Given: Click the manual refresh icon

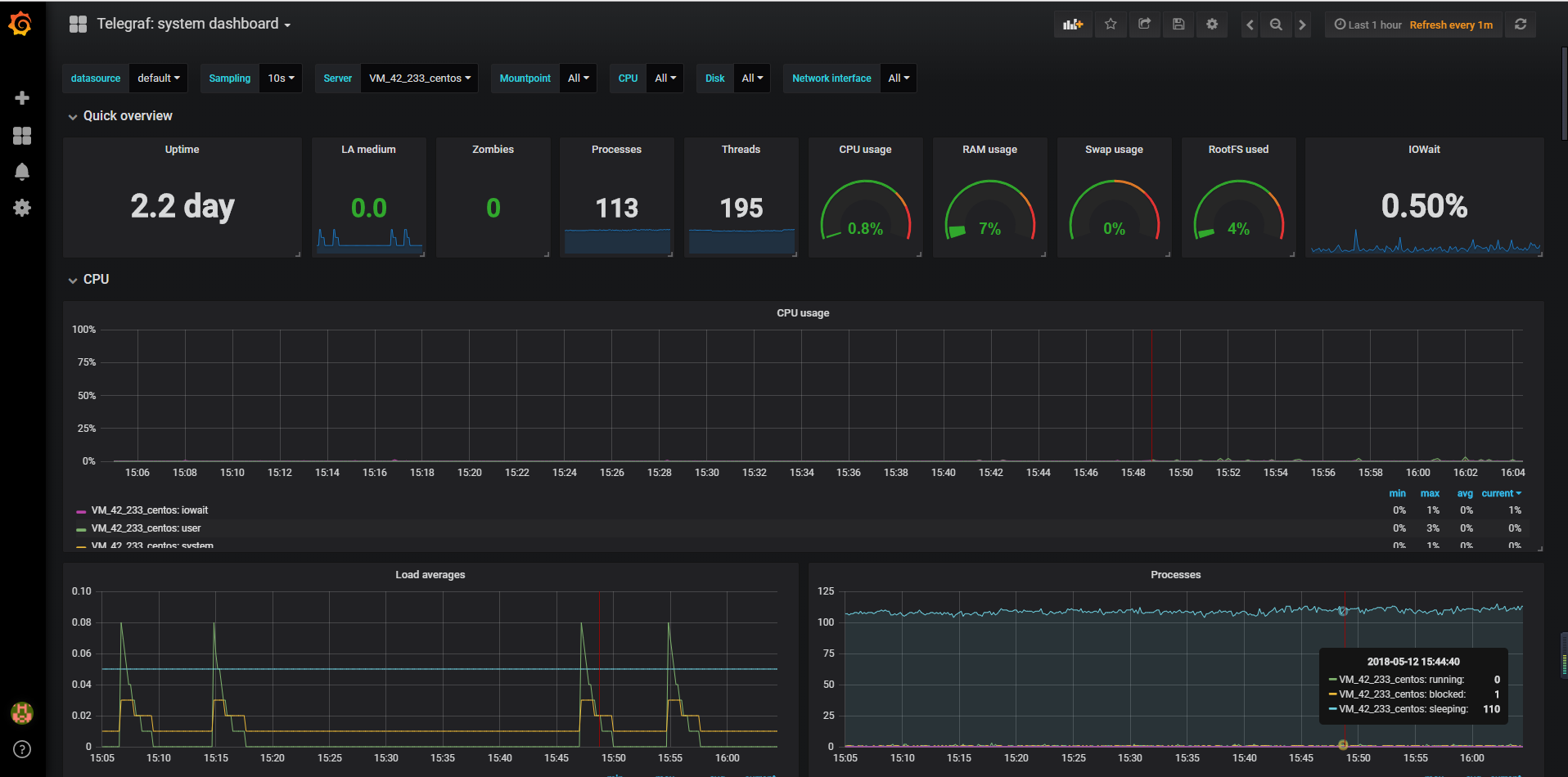Looking at the screenshot, I should tap(1521, 24).
